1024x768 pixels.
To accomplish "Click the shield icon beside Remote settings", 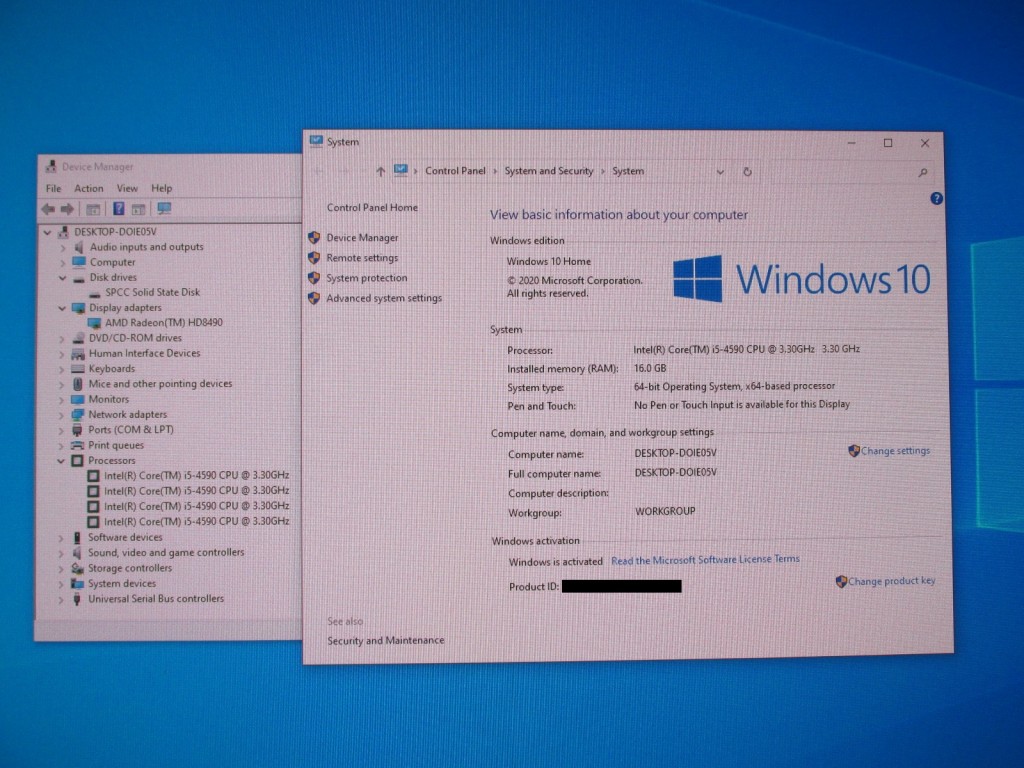I will 314,258.
